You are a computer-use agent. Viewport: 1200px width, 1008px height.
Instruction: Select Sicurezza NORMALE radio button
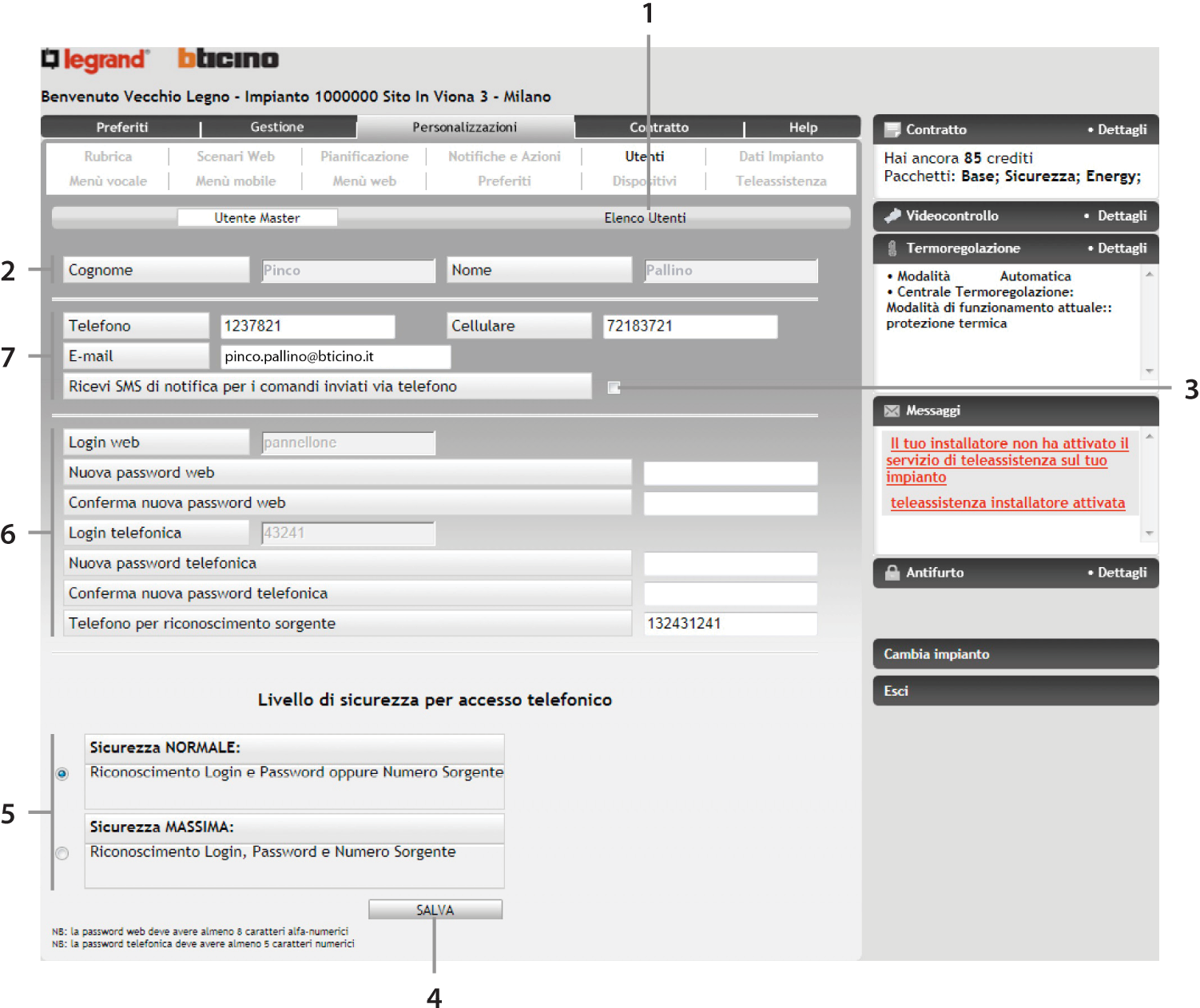[62, 773]
